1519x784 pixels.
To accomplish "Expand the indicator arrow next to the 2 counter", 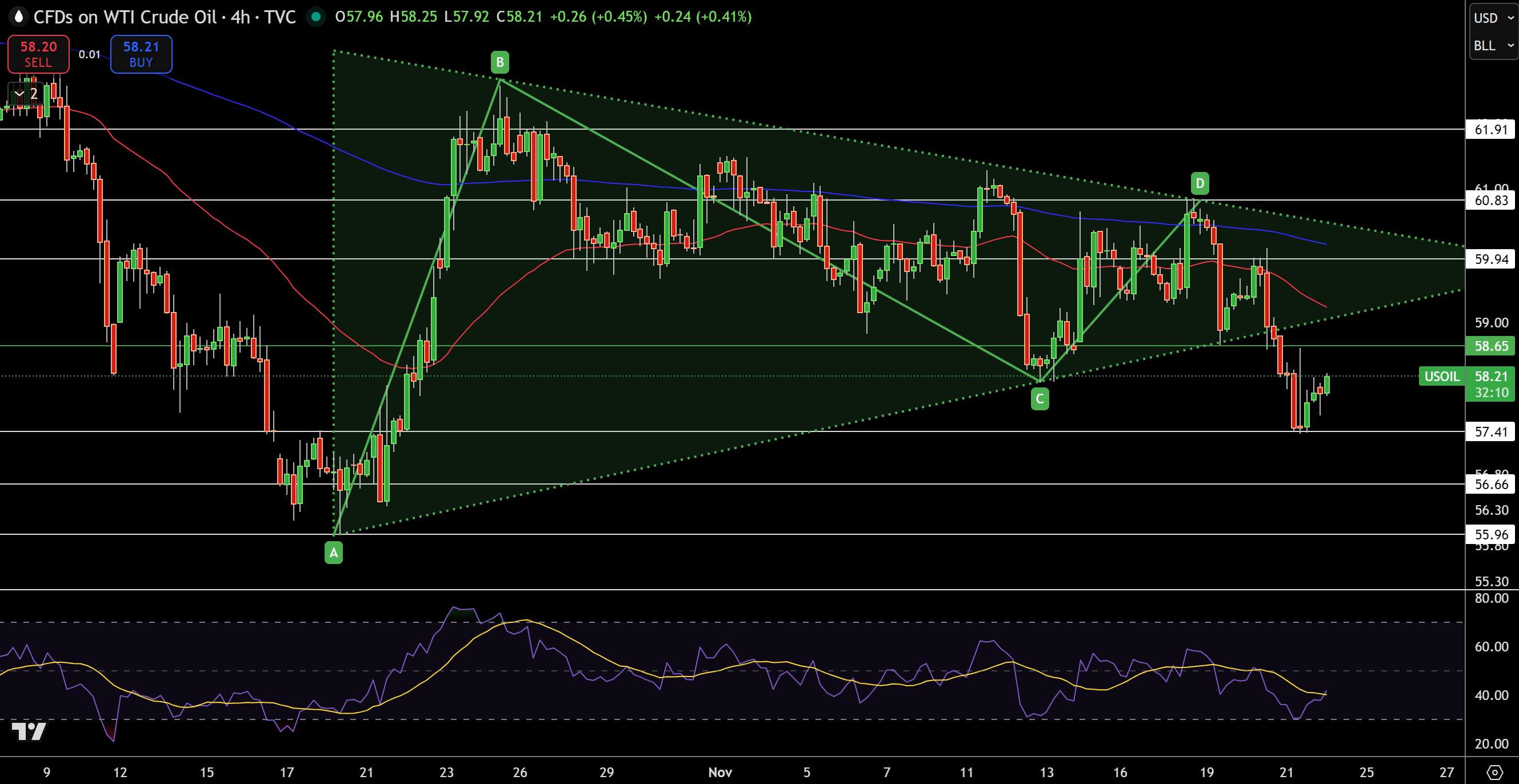I will point(19,93).
